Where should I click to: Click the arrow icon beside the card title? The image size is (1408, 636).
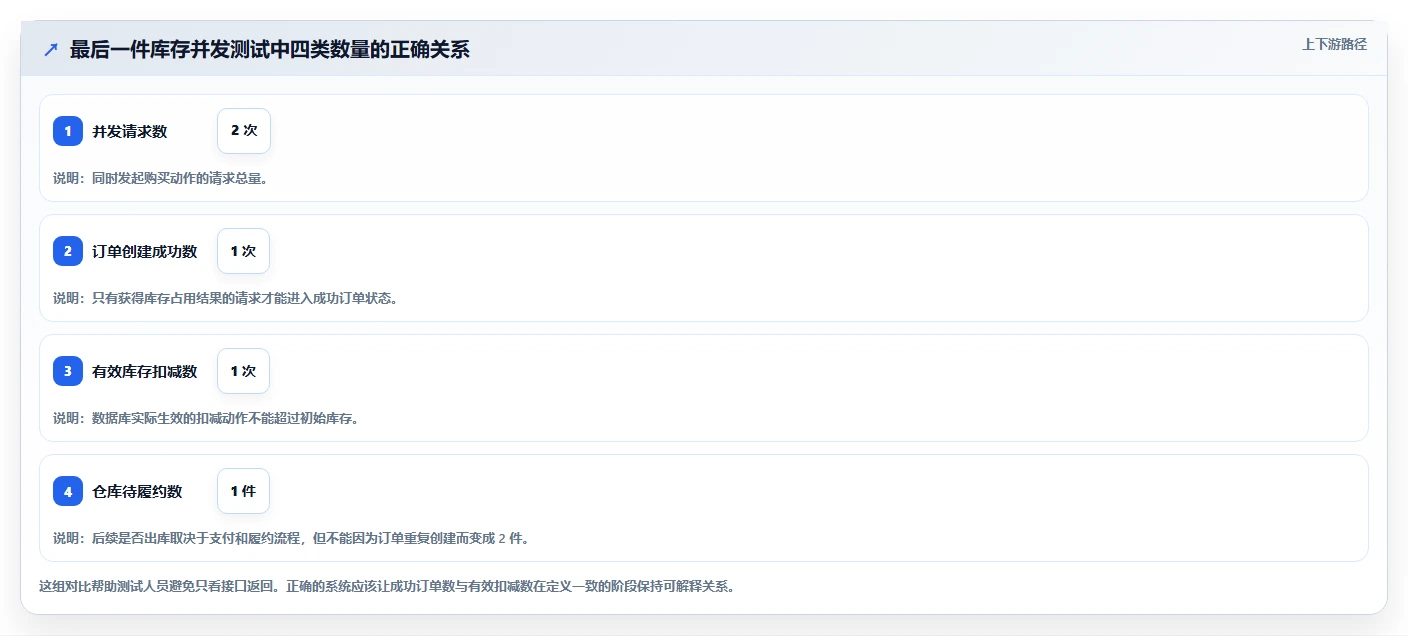[x=51, y=49]
